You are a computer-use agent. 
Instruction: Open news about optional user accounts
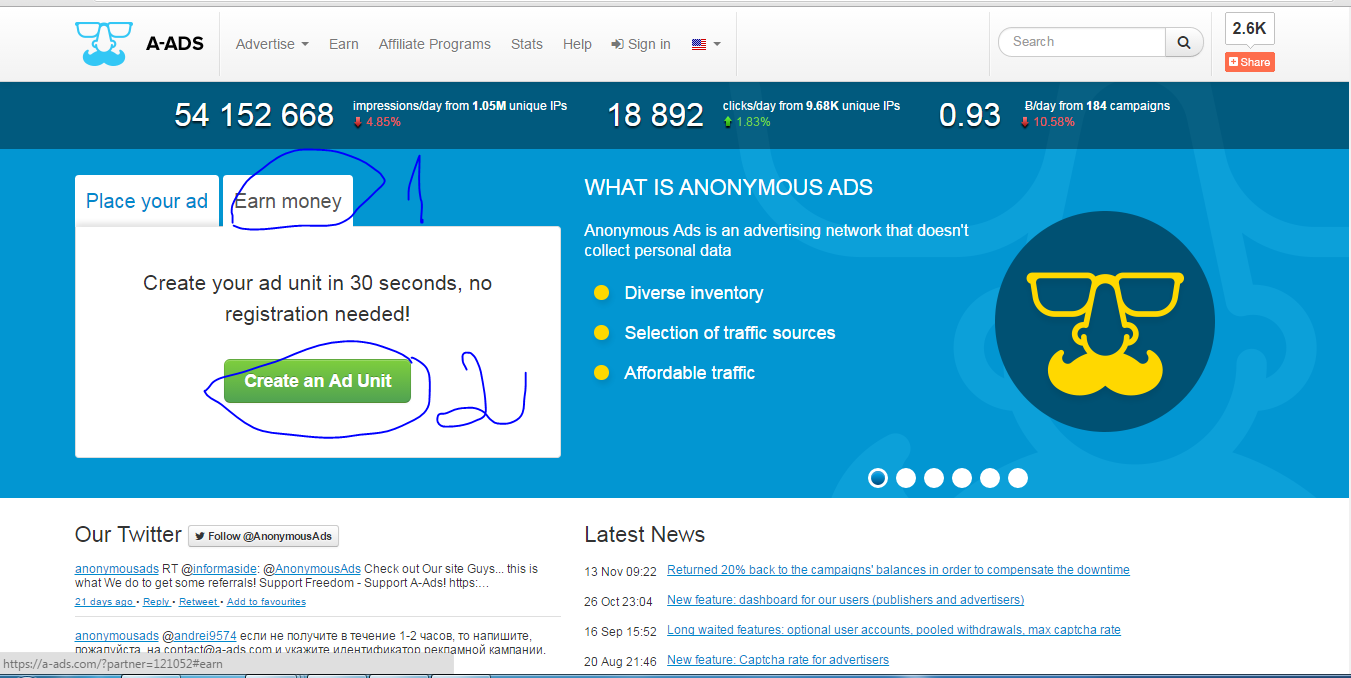tap(894, 630)
